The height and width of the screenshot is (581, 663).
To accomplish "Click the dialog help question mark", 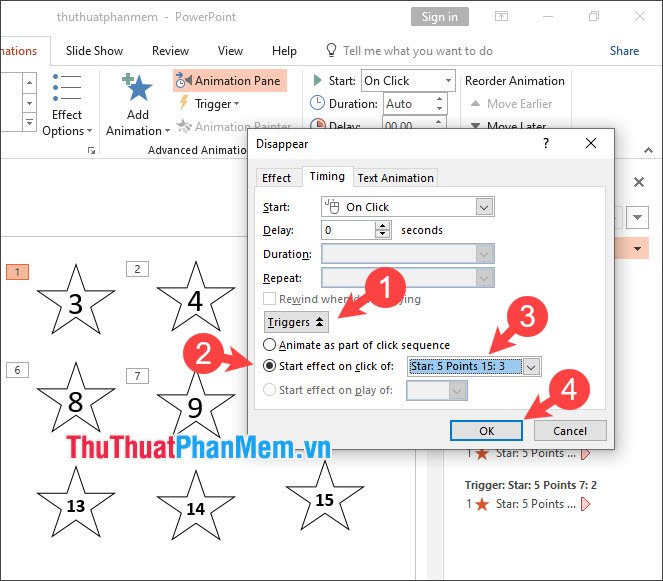I will tap(546, 143).
